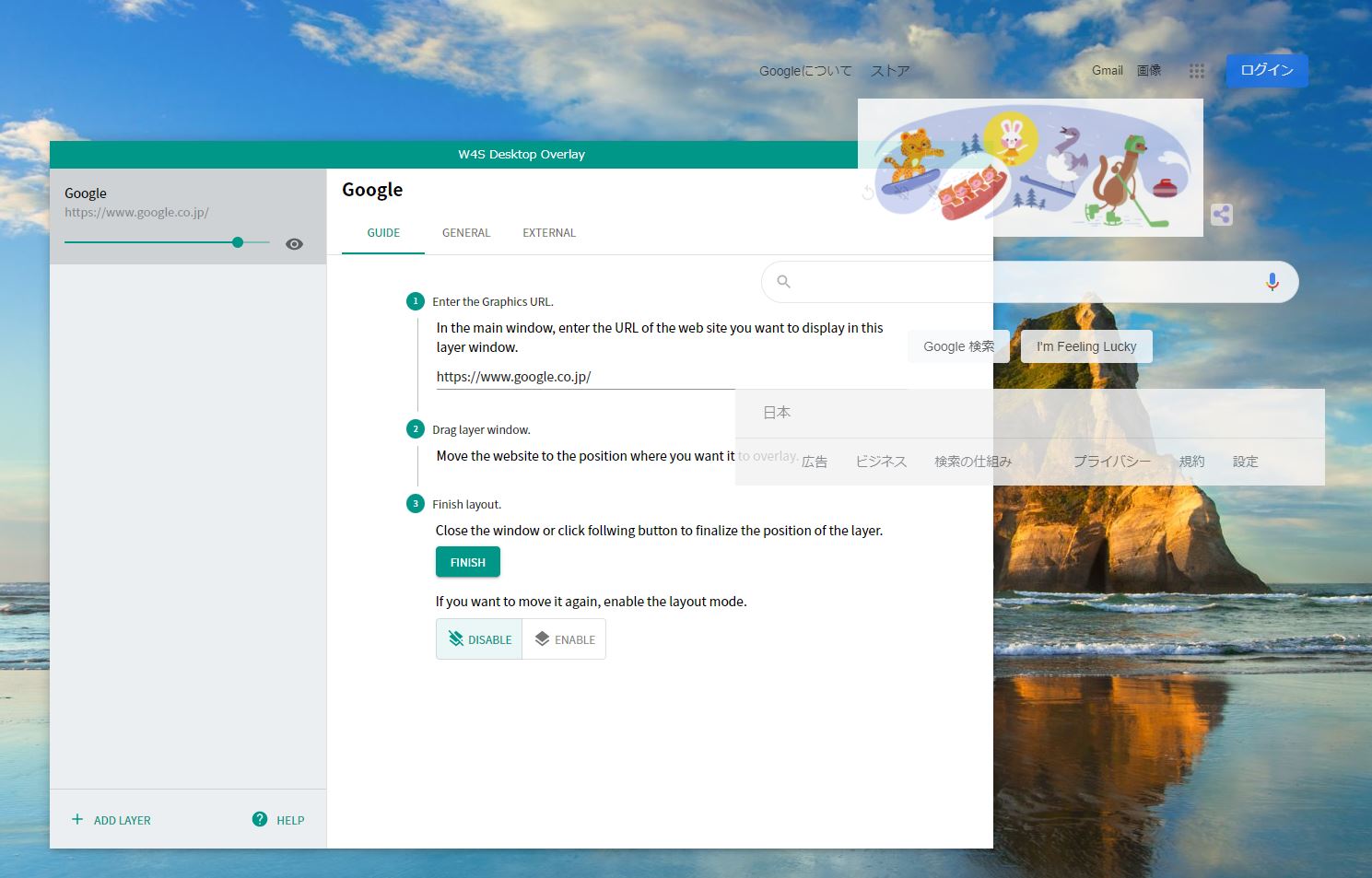Open the GENERAL tab
The width and height of the screenshot is (1372, 878).
[466, 233]
